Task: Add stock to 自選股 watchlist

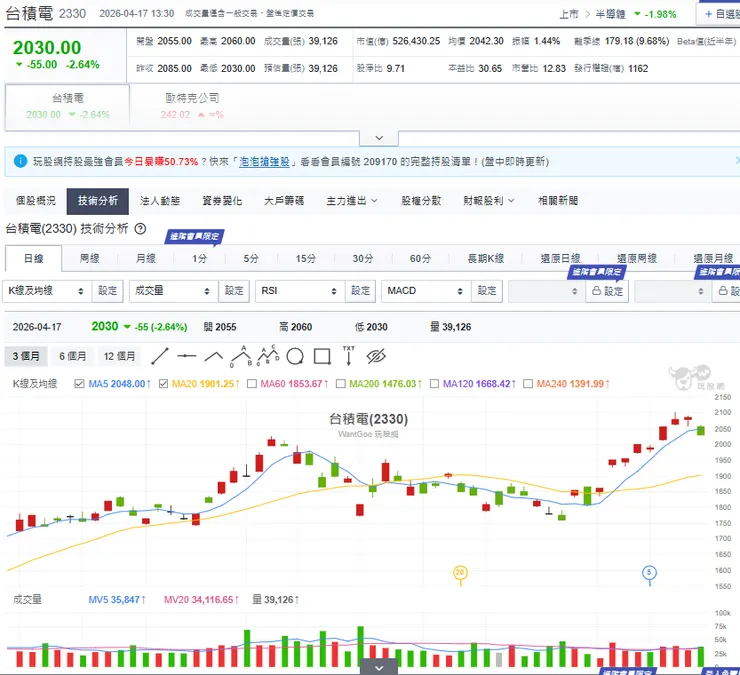Action: pos(720,14)
